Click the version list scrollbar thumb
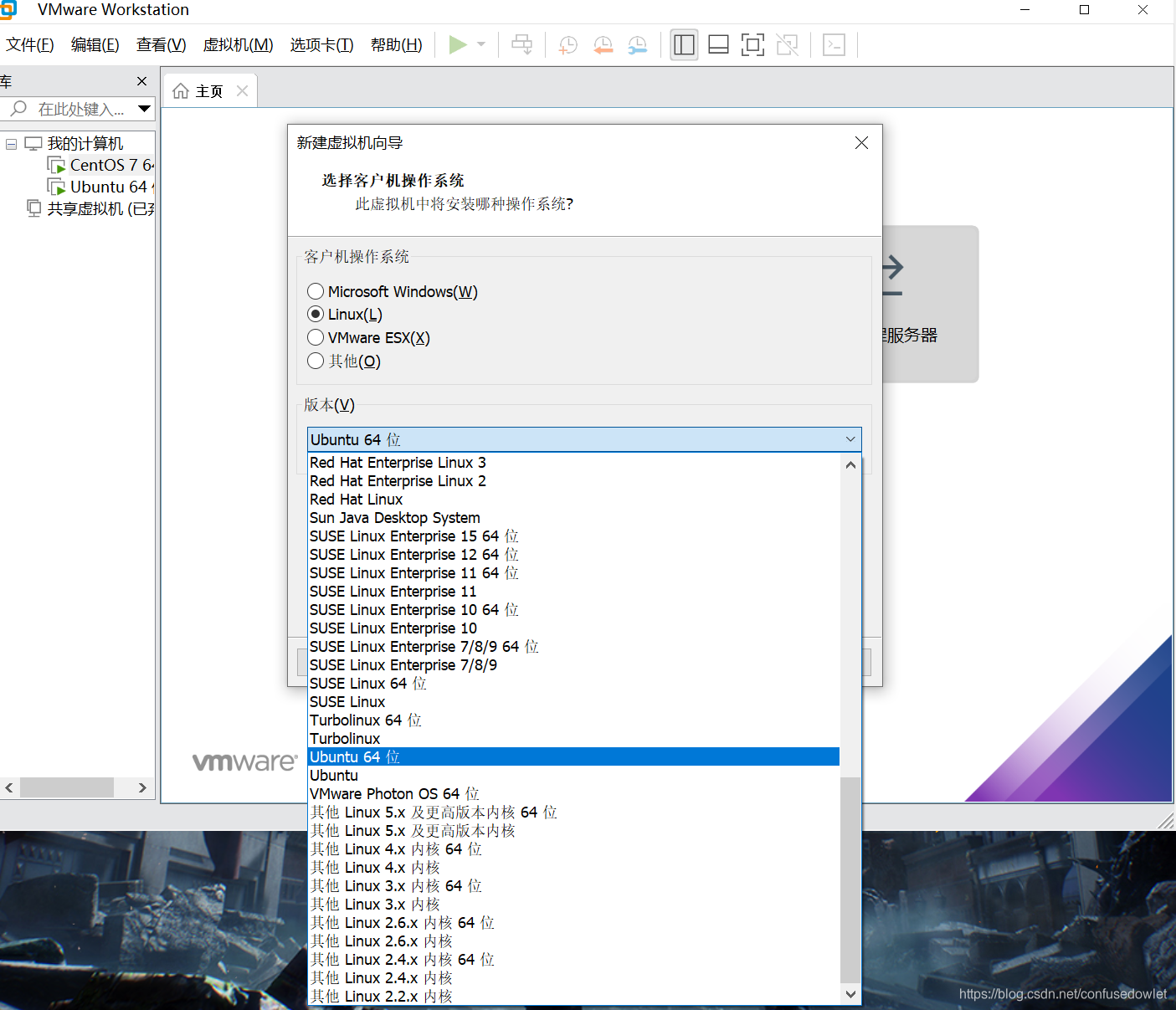This screenshot has width=1176, height=1010. (x=850, y=879)
